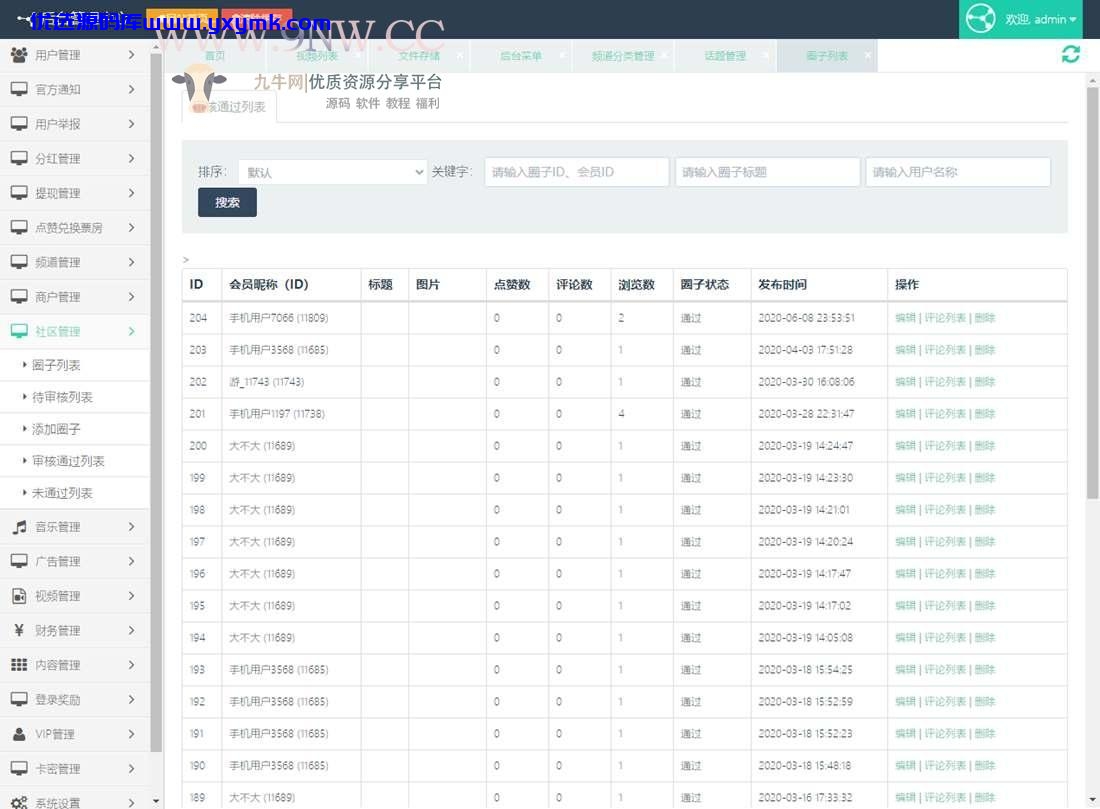Viewport: 1100px width, 809px height.
Task: Close the 话题管理 tab with its X
Action: [x=766, y=55]
